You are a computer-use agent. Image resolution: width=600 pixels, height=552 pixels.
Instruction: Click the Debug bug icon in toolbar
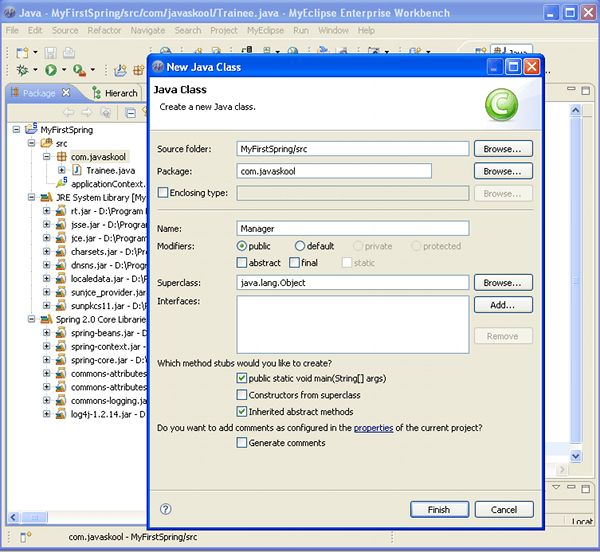(x=22, y=70)
